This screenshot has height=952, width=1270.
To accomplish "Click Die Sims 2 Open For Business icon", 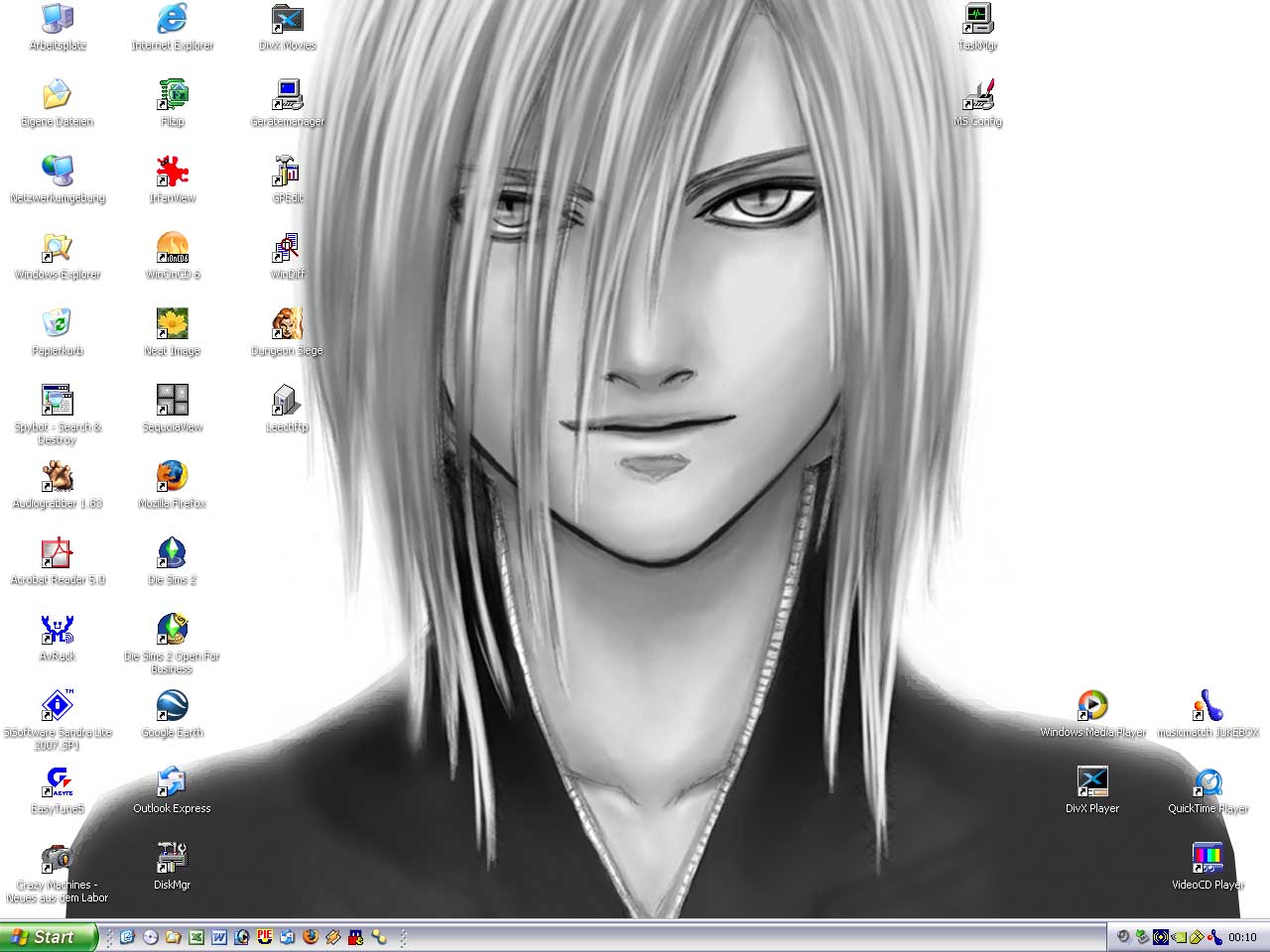I will coord(173,644).
